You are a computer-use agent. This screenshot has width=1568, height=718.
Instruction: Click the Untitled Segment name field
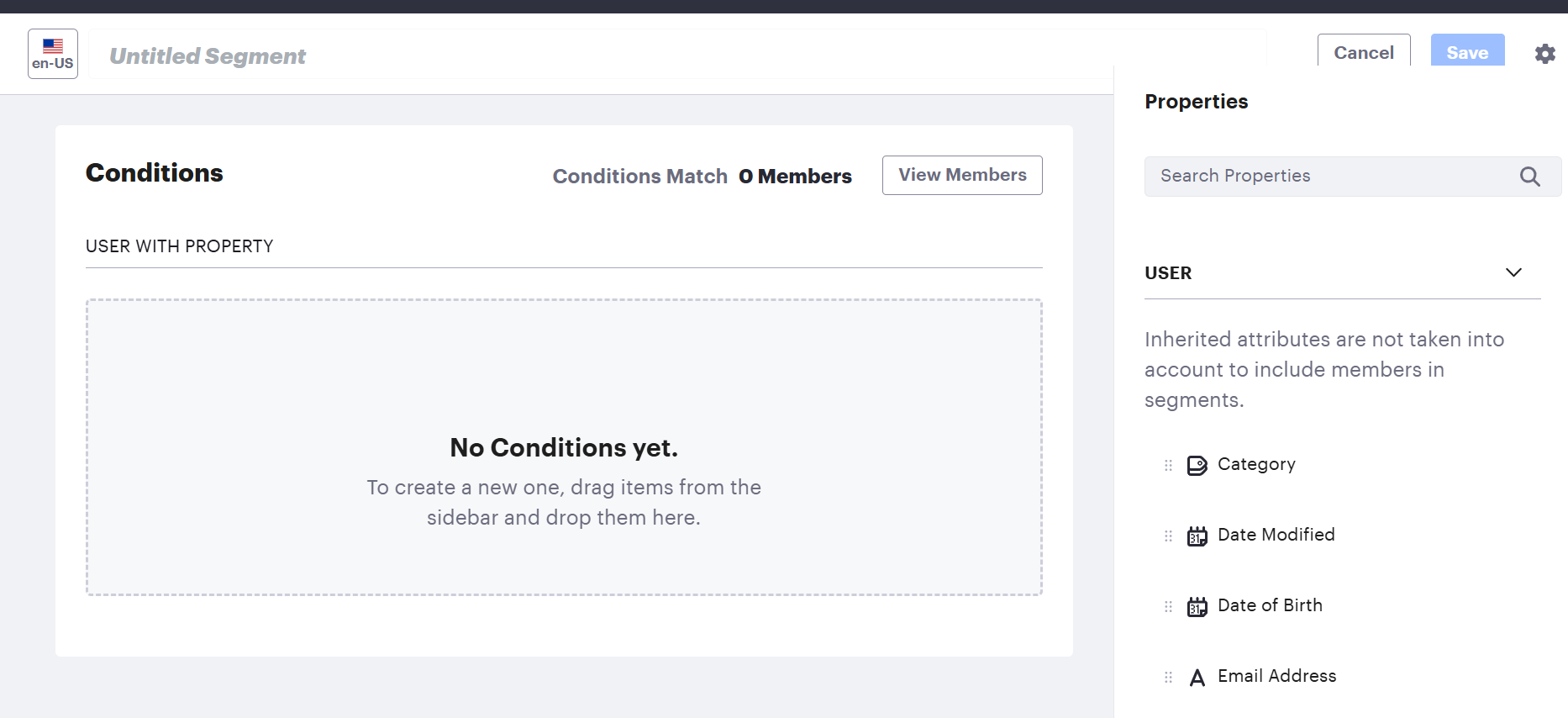pyautogui.click(x=588, y=55)
